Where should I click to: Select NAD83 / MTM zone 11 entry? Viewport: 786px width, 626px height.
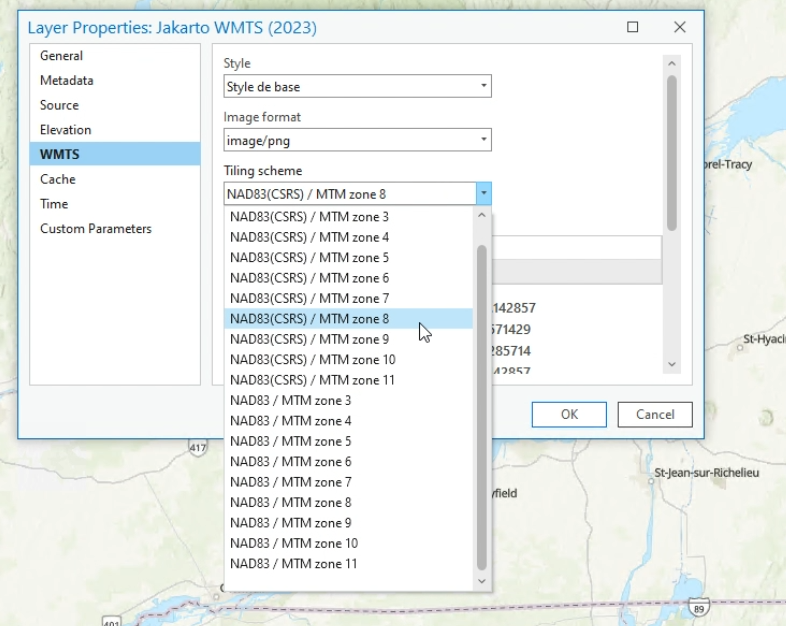tap(294, 564)
